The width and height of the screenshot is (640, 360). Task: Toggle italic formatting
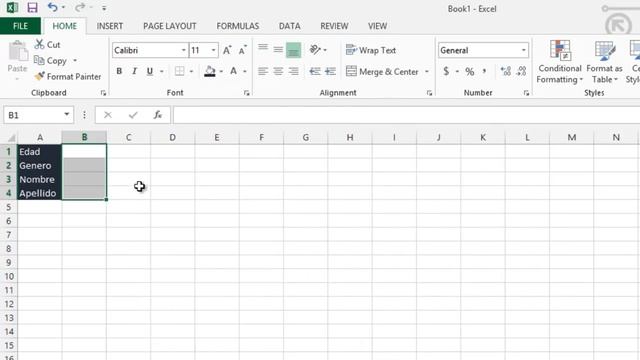[x=134, y=71]
